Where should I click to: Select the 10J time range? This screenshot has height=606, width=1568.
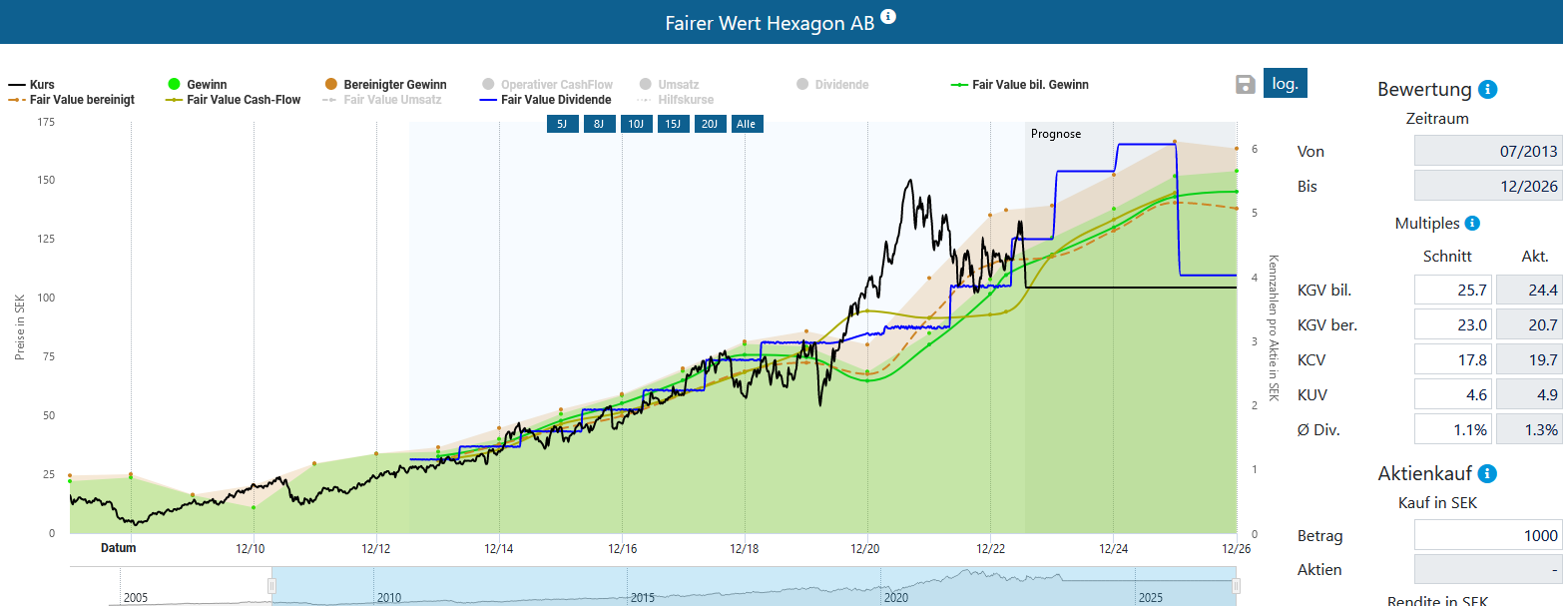pyautogui.click(x=636, y=124)
